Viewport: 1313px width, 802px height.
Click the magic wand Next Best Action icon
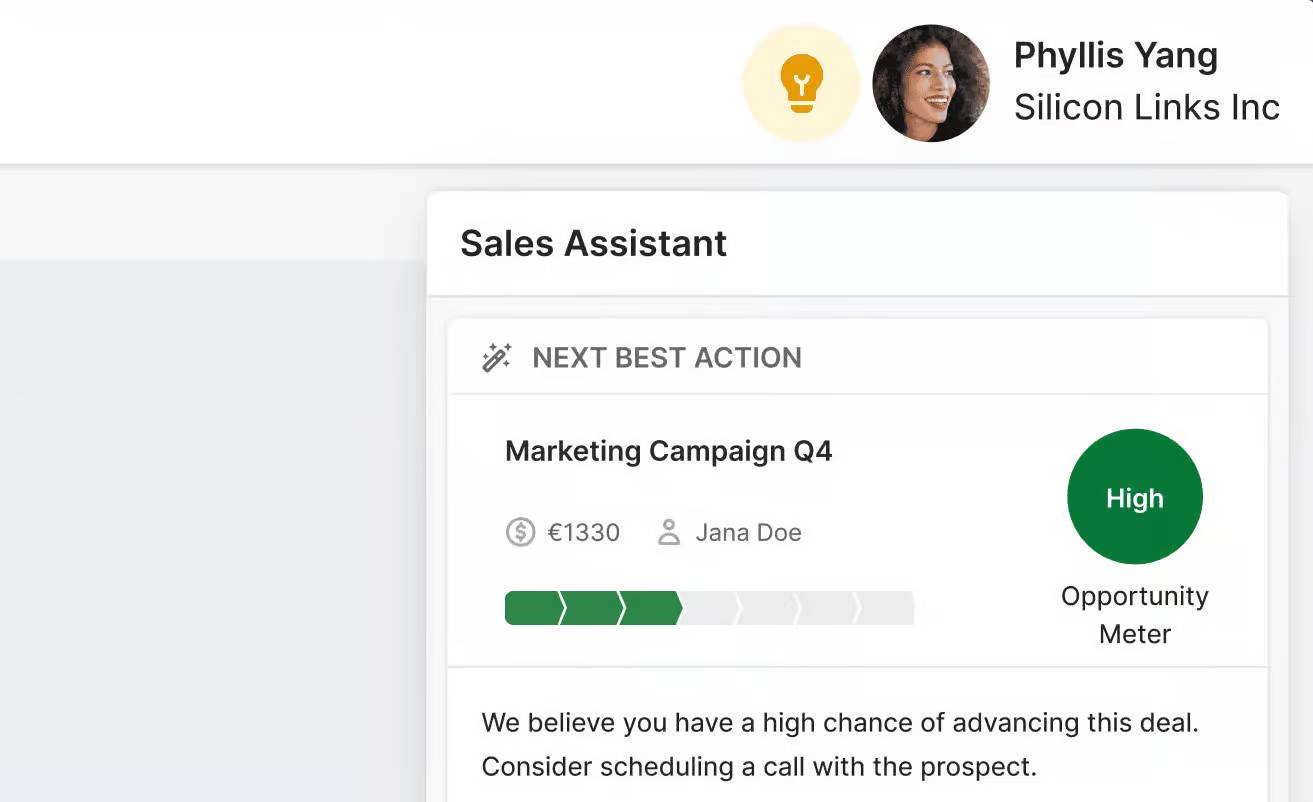tap(496, 357)
